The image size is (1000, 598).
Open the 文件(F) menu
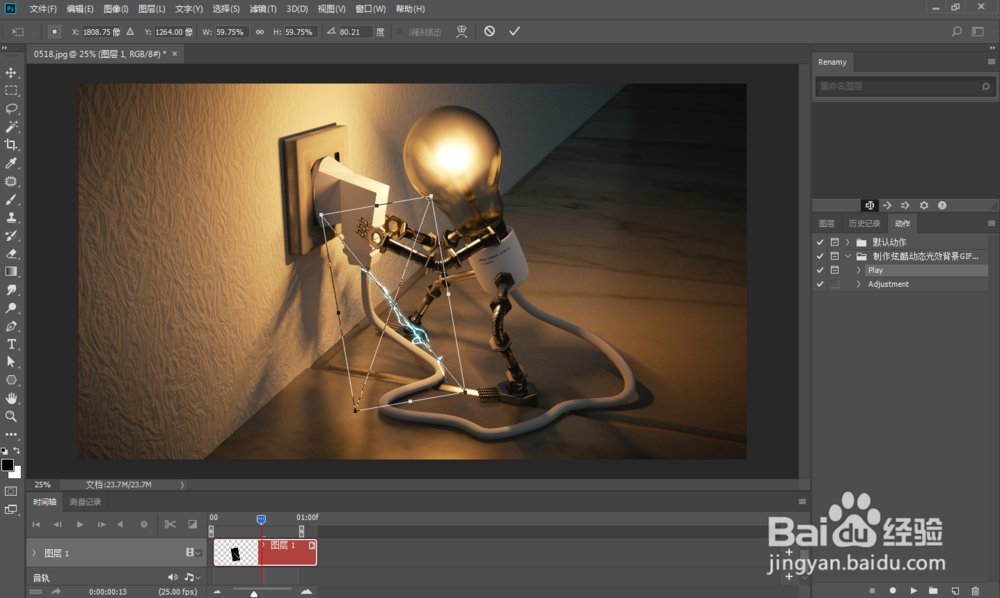point(43,9)
